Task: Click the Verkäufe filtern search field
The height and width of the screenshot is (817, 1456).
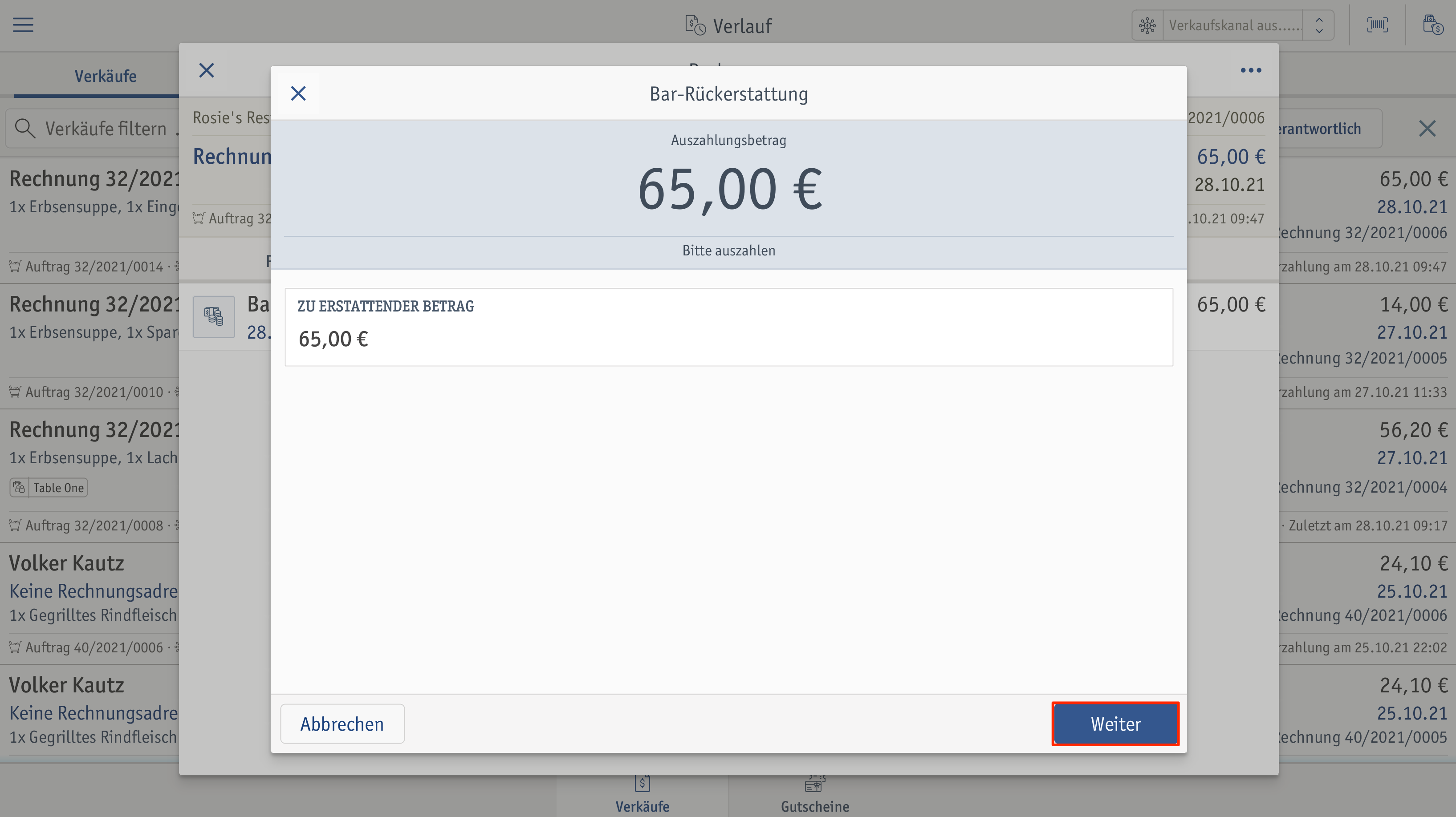Action: [x=93, y=128]
